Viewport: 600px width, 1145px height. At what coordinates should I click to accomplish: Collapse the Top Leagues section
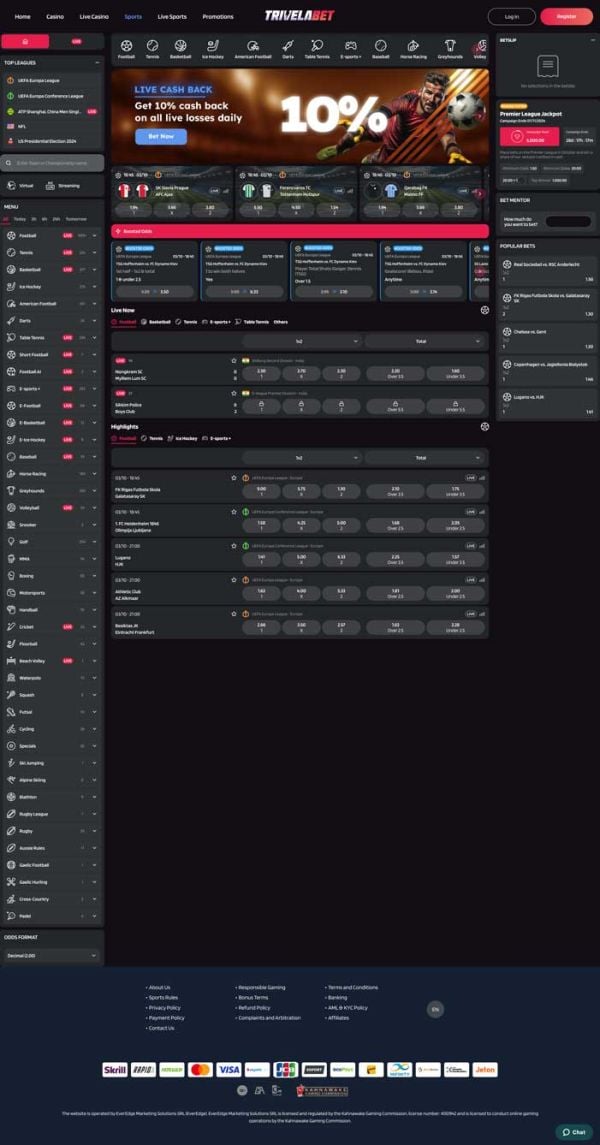(97, 63)
